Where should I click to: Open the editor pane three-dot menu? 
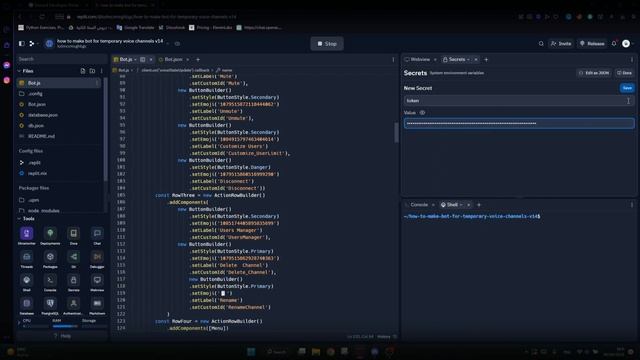point(393,60)
